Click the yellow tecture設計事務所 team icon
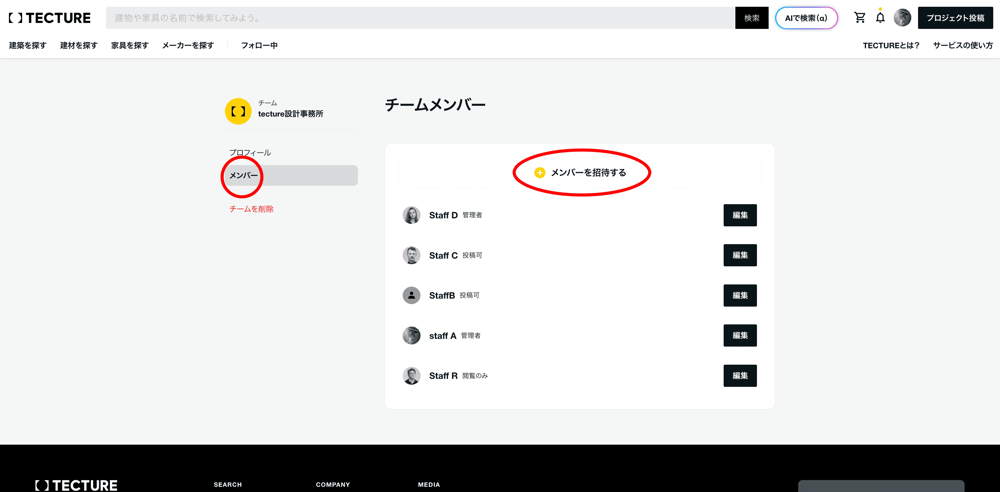The image size is (1000, 492). 238,111
